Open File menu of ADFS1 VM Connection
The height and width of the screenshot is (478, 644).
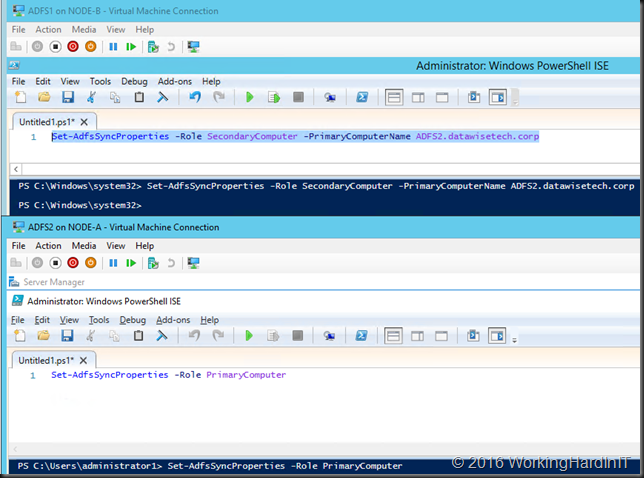[18, 30]
